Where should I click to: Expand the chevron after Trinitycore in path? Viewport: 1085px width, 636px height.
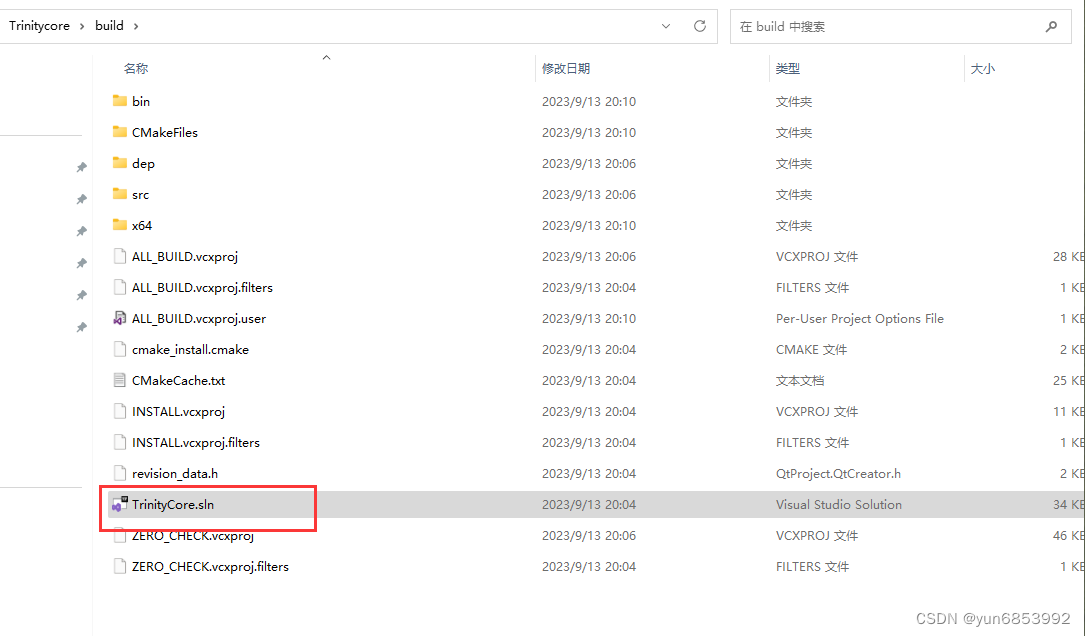[82, 26]
